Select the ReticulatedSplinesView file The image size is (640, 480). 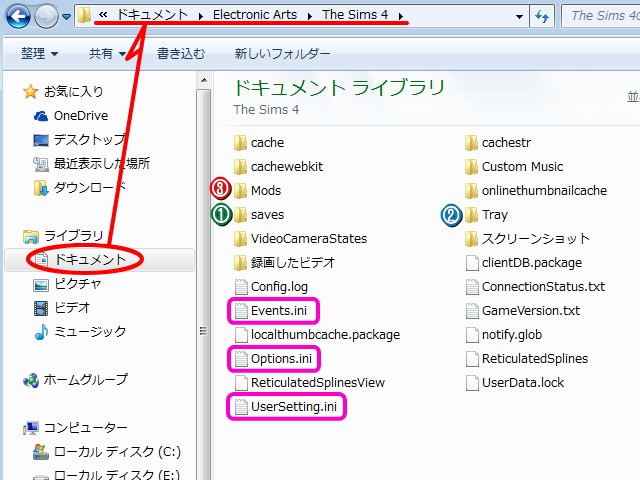[310, 383]
